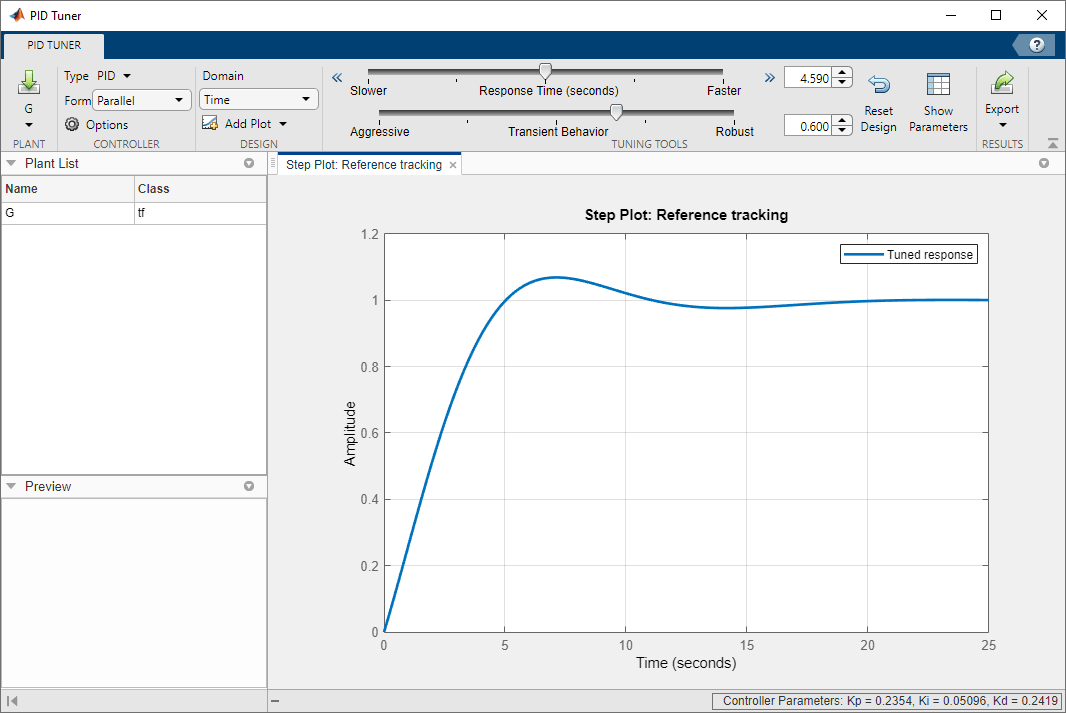The width and height of the screenshot is (1066, 713).
Task: Open controller Options gear icon
Action: coord(72,125)
